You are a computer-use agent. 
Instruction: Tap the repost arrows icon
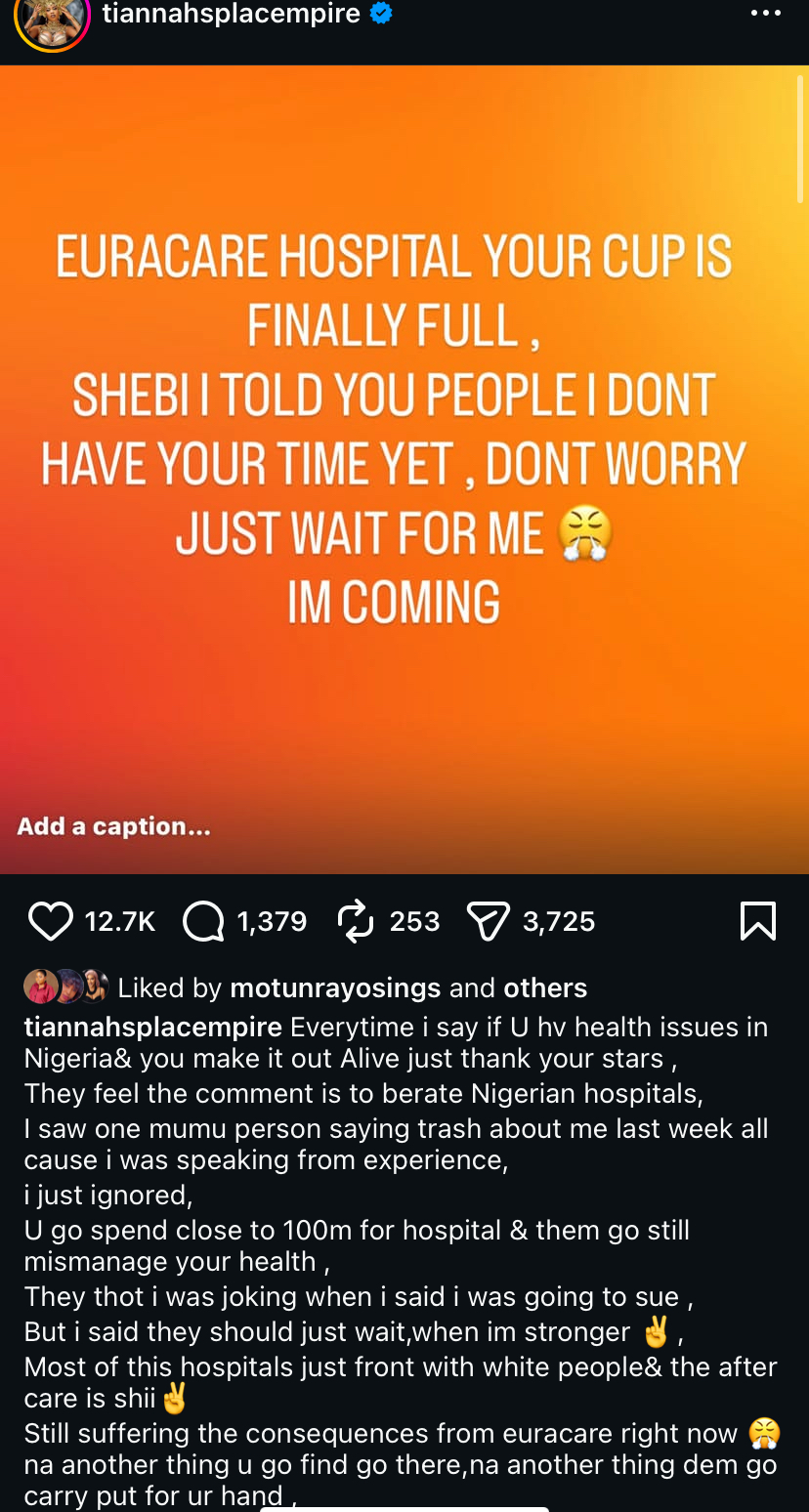(356, 921)
